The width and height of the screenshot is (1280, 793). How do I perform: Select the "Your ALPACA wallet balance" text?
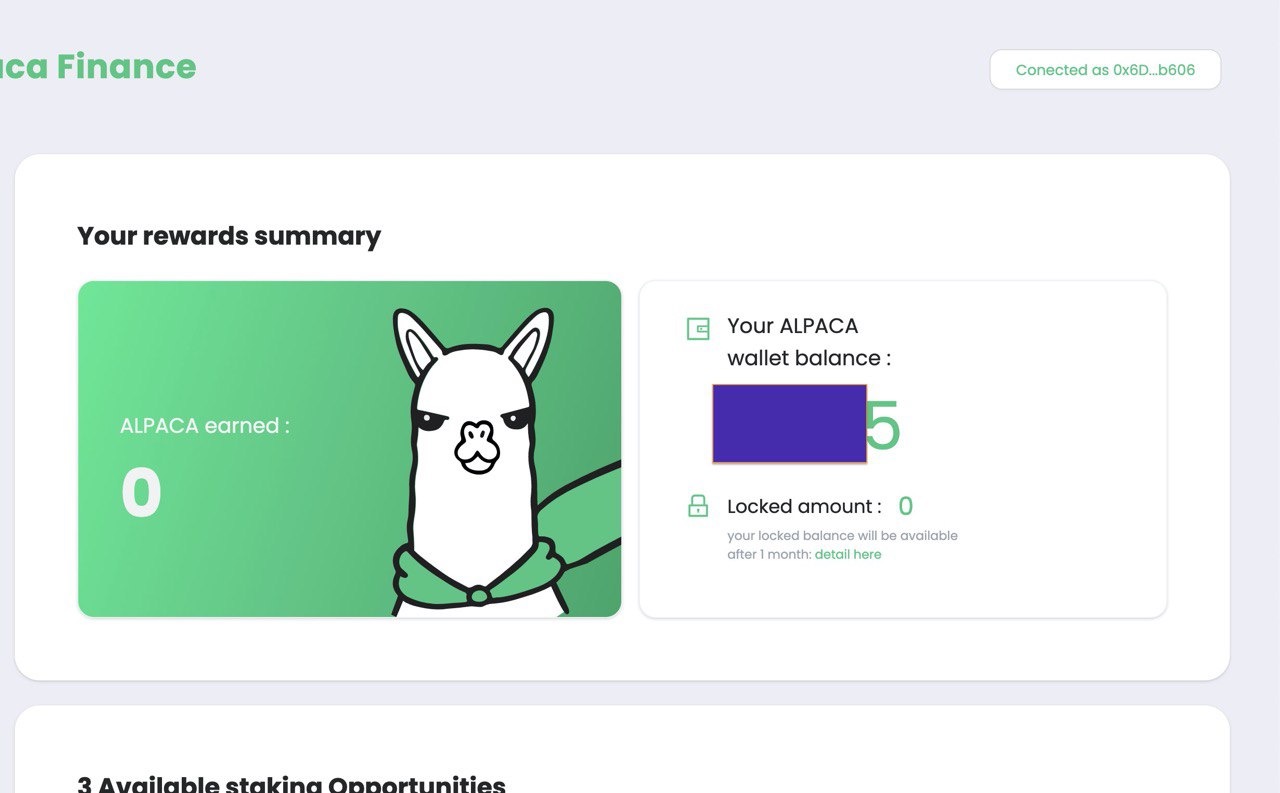[x=808, y=342]
